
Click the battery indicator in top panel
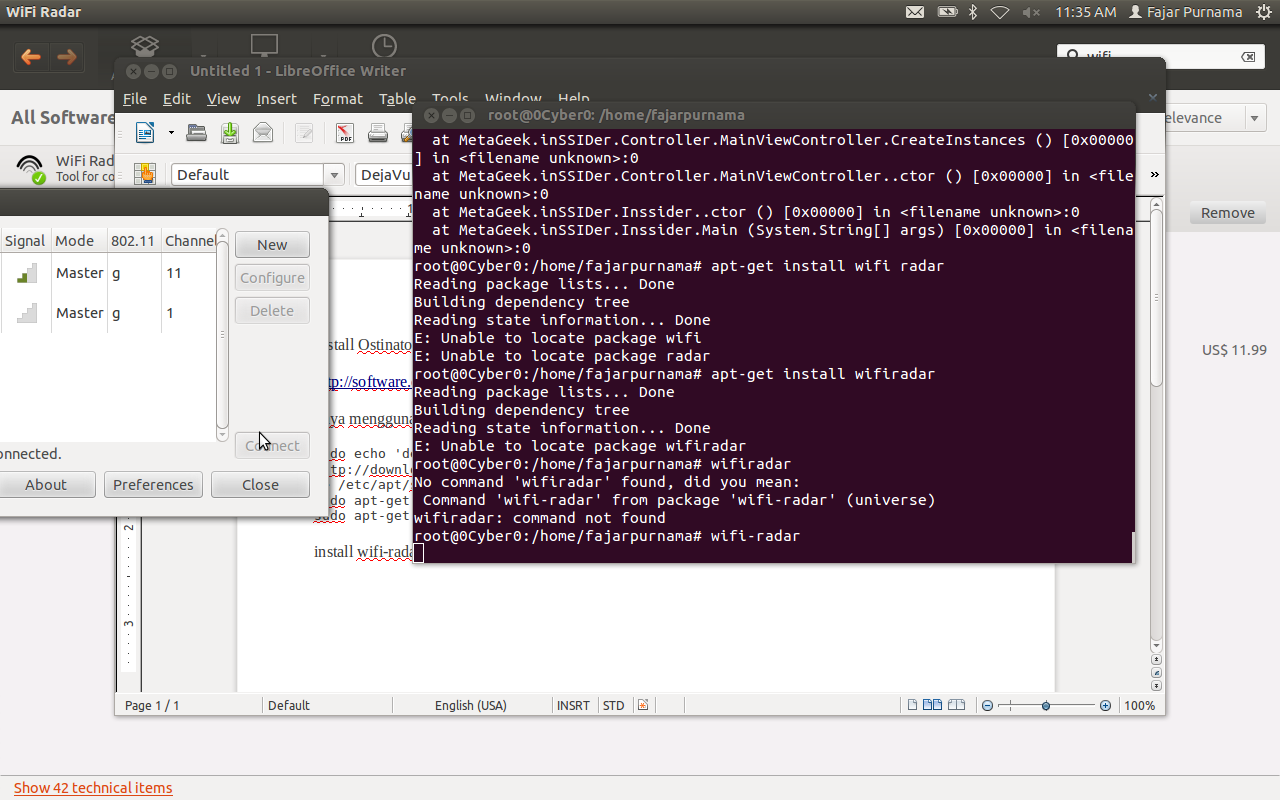947,12
